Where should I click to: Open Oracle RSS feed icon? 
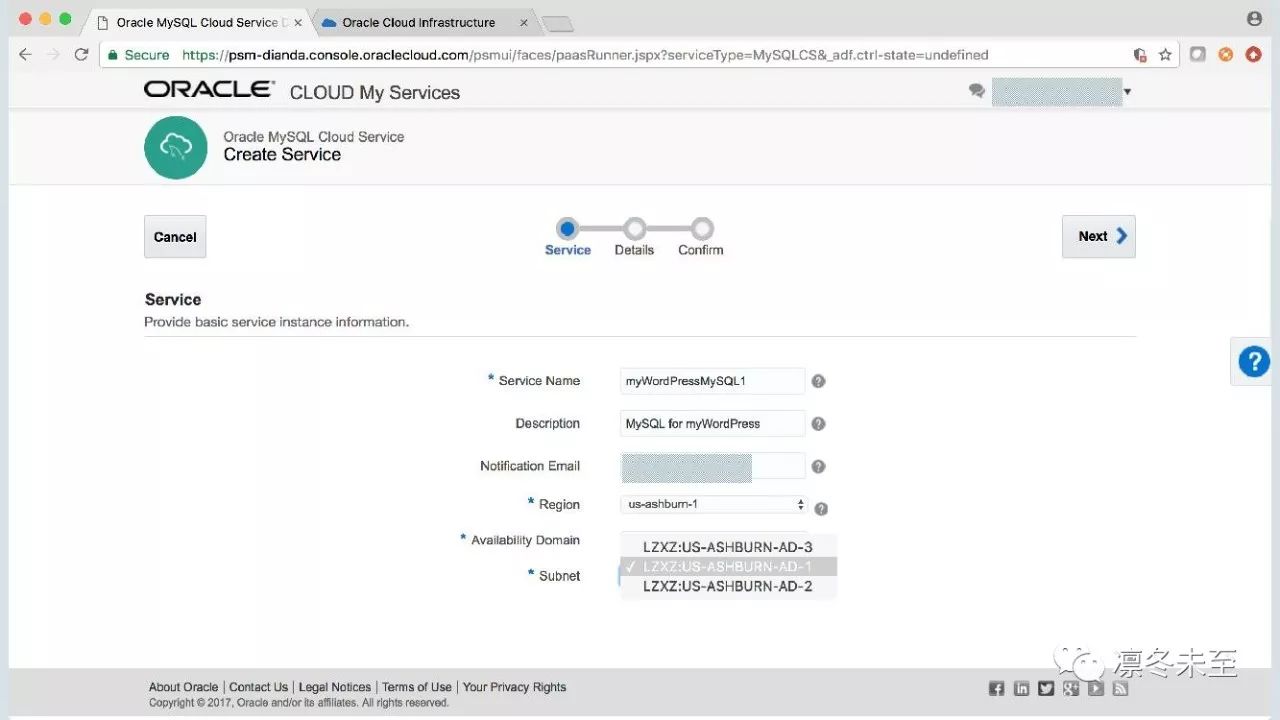pos(1121,688)
